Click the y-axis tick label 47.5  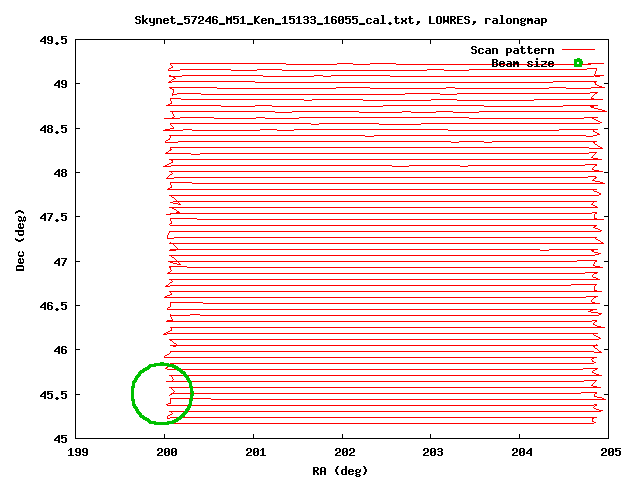(53, 217)
